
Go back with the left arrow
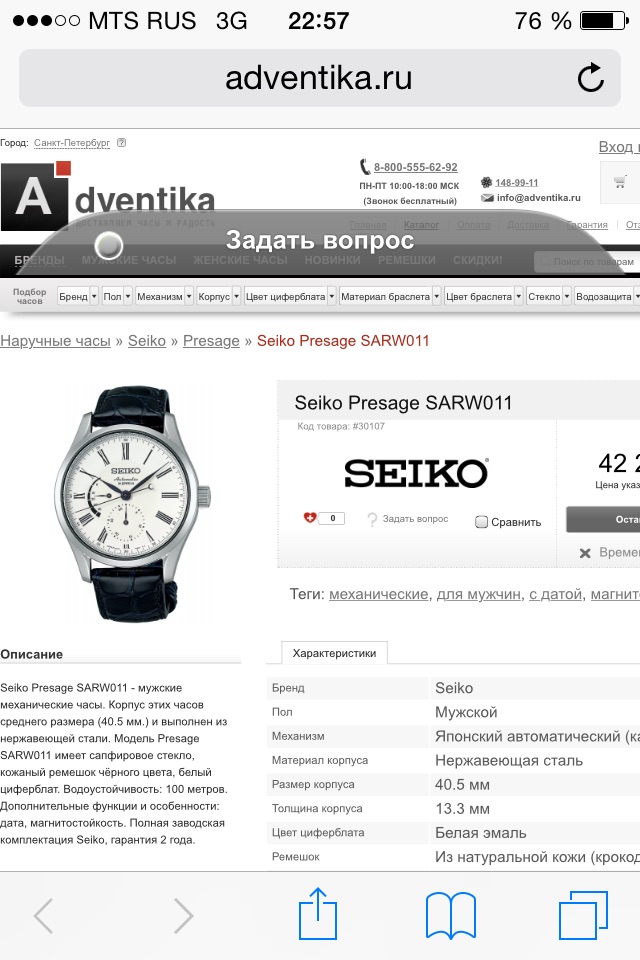[43, 916]
